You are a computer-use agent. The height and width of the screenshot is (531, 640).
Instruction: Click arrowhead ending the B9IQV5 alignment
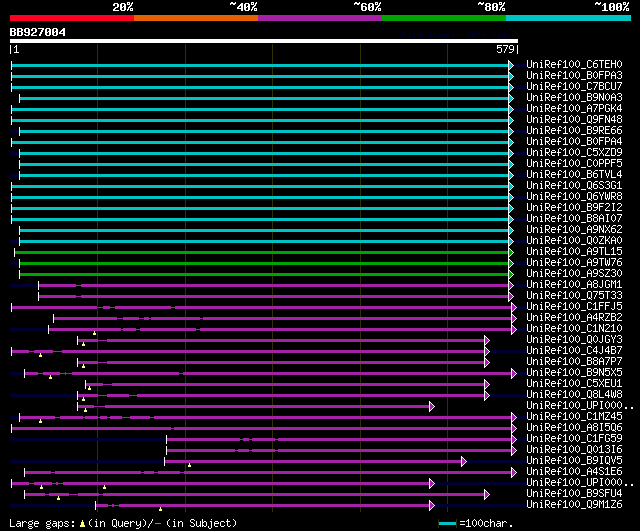click(464, 462)
